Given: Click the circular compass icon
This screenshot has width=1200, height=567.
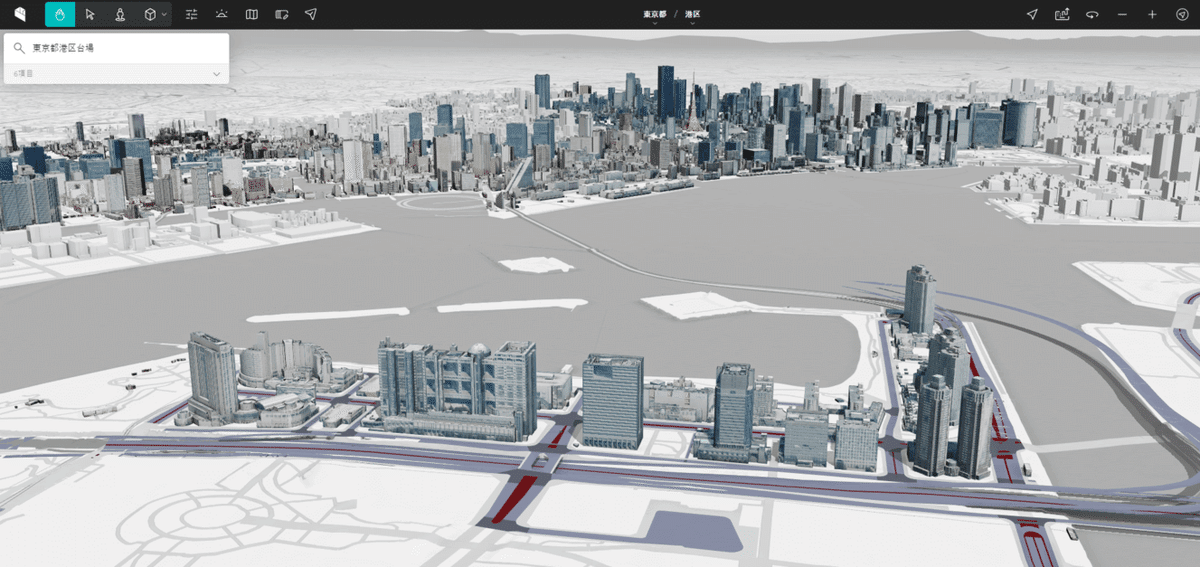Looking at the screenshot, I should tap(1182, 14).
